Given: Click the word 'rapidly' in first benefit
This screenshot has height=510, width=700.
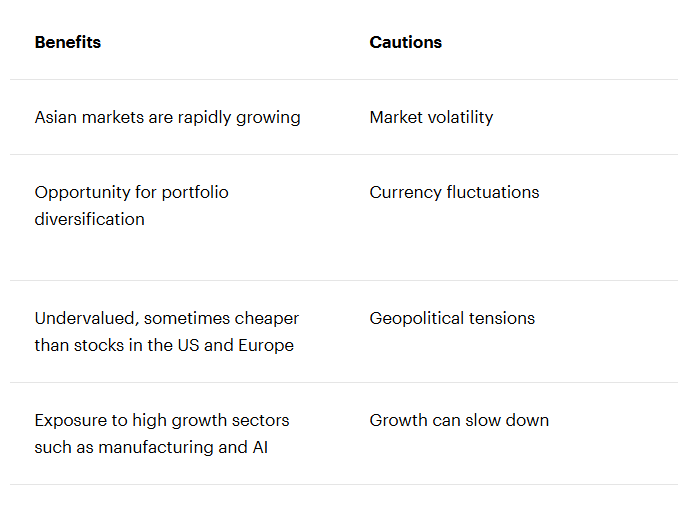Looking at the screenshot, I should pyautogui.click(x=204, y=117).
